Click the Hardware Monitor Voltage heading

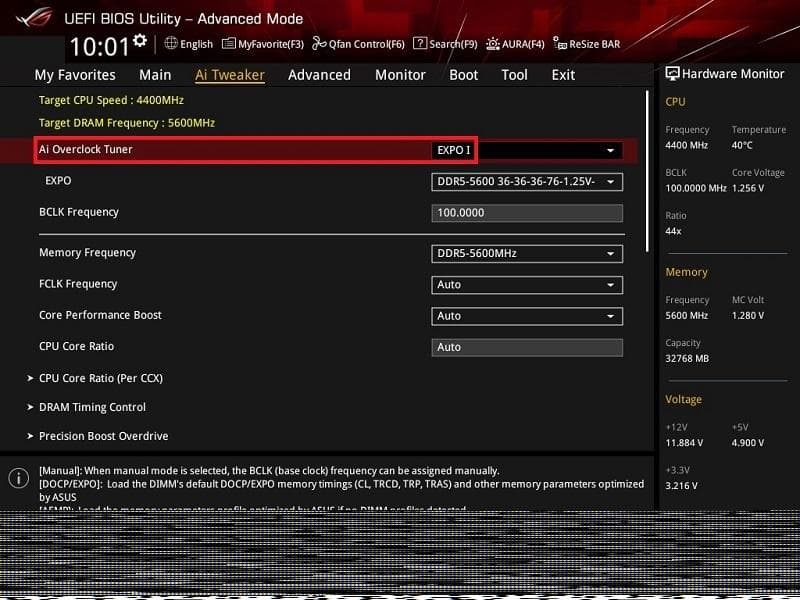(683, 399)
